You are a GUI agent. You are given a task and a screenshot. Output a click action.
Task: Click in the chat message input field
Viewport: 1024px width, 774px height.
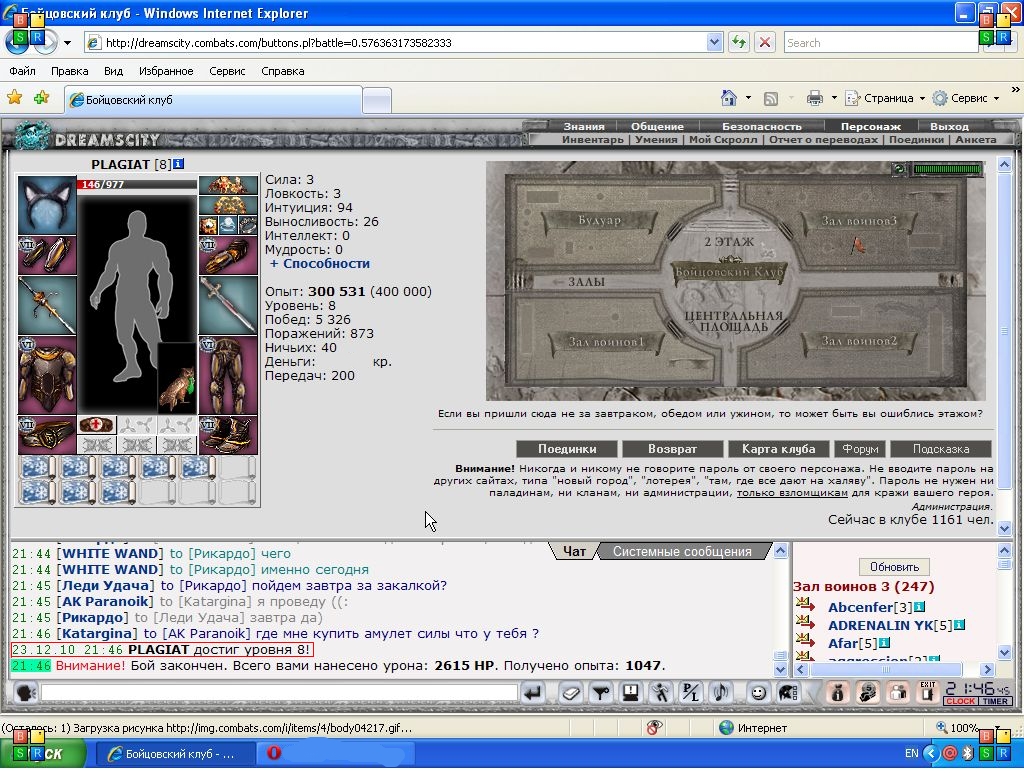[x=279, y=692]
